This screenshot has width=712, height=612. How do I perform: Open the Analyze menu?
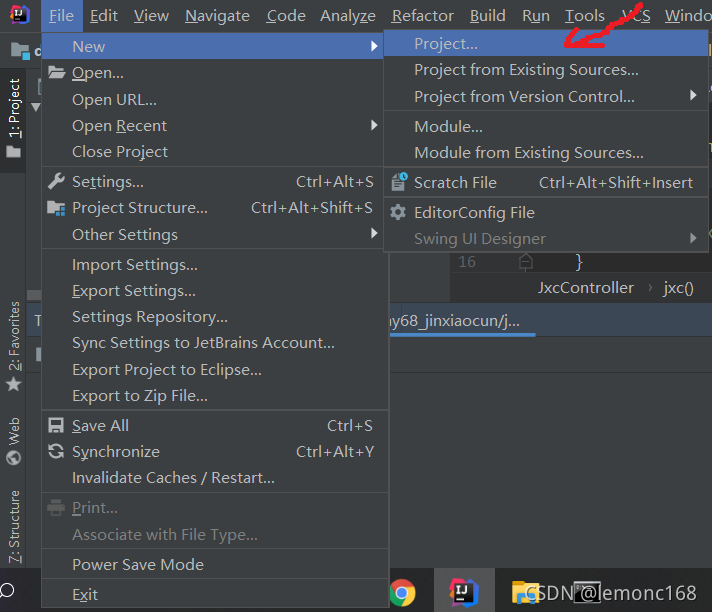[348, 16]
